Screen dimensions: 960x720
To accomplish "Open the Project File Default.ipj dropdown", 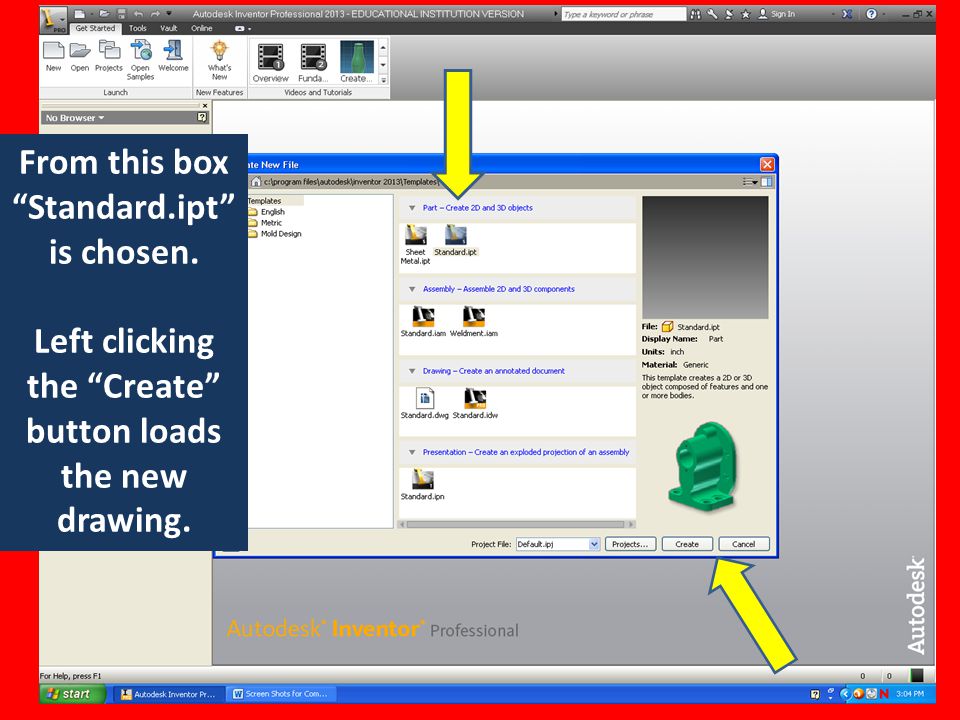I will (x=594, y=544).
